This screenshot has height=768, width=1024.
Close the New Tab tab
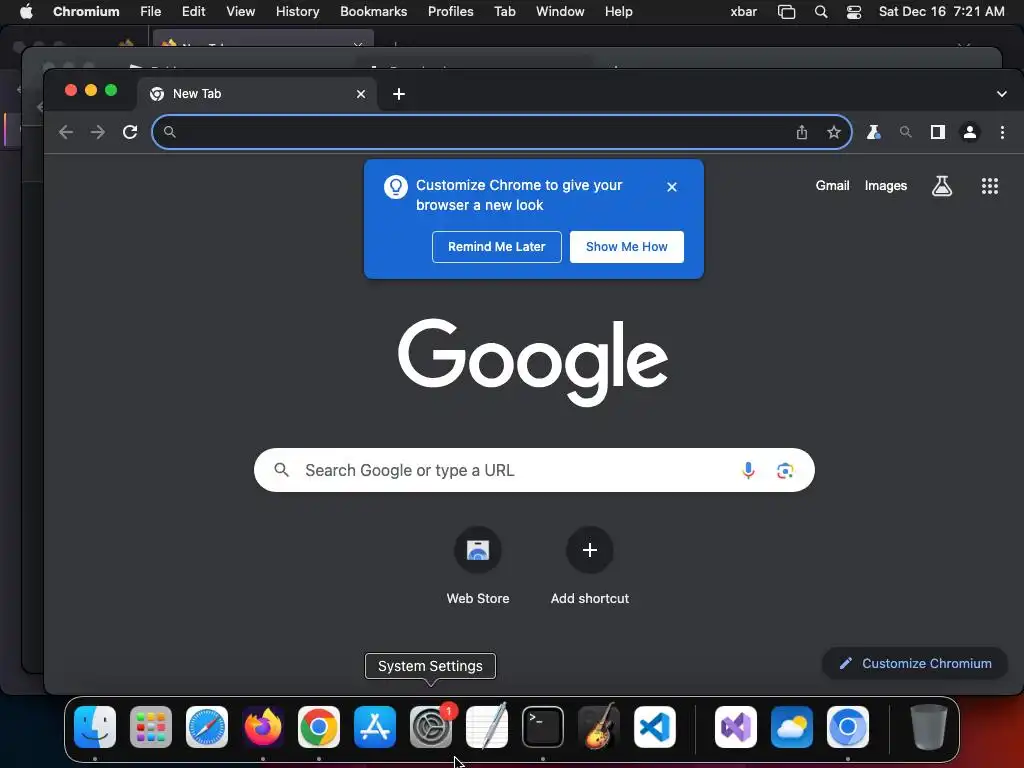360,94
